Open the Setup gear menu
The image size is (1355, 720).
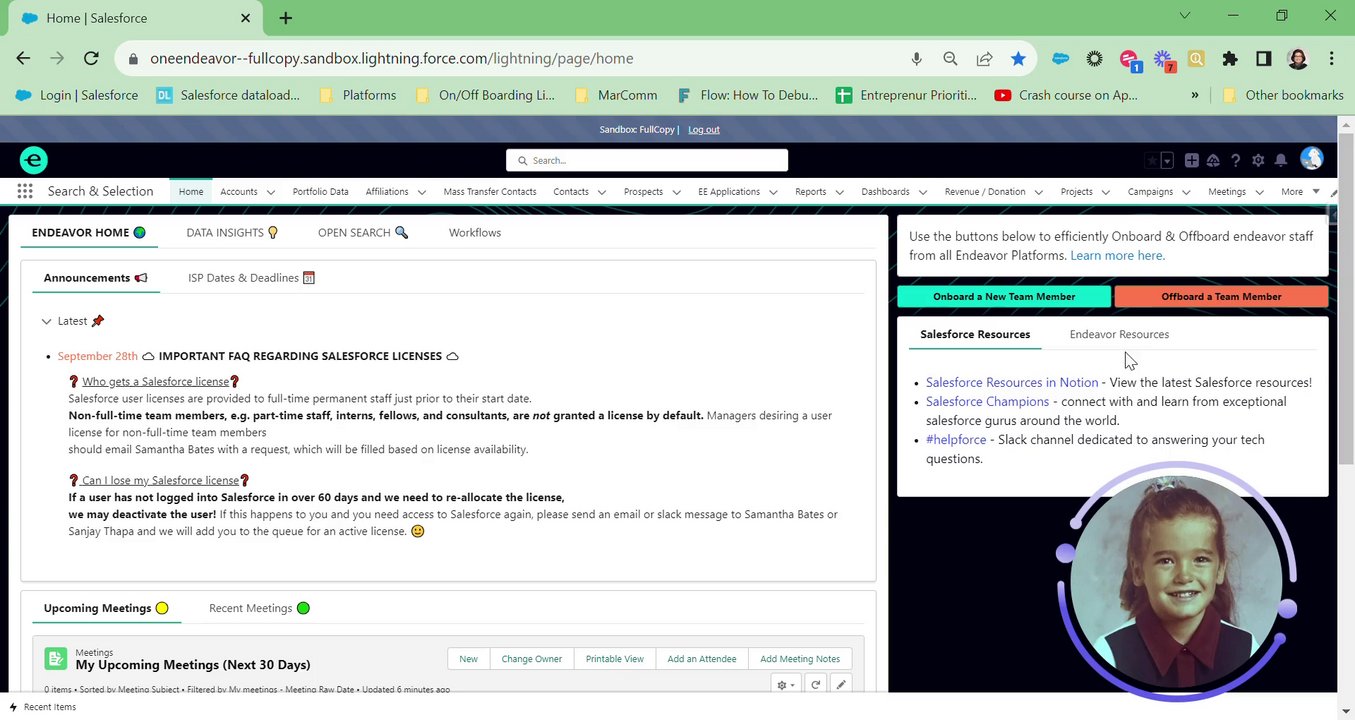1258,160
